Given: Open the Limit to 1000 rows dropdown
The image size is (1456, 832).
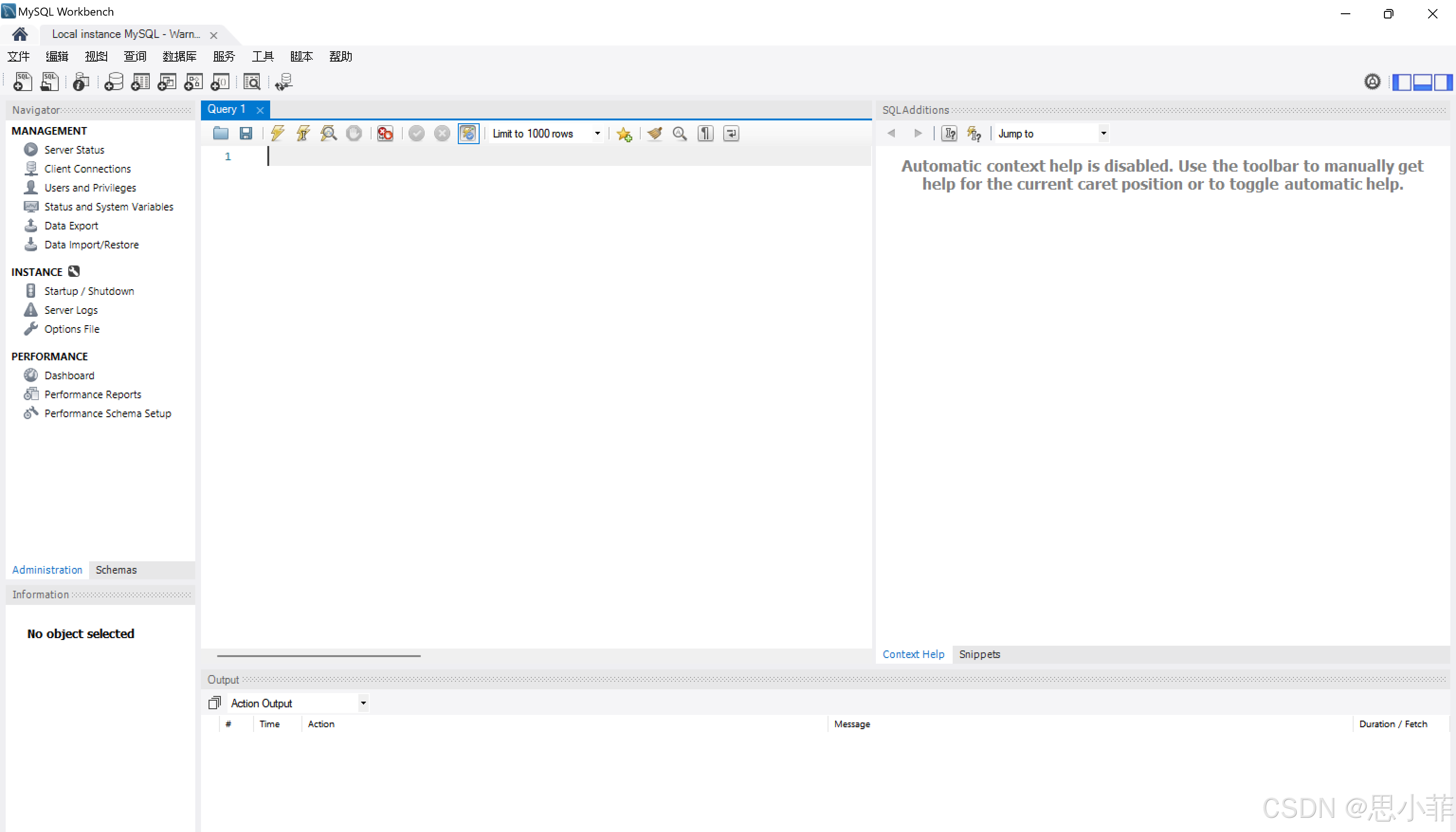Looking at the screenshot, I should (x=598, y=133).
